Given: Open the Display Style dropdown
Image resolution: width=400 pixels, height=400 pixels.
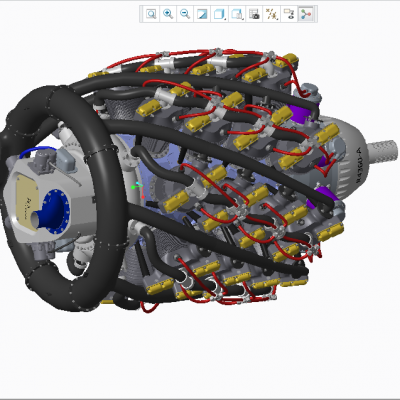Looking at the screenshot, I should pos(219,14).
